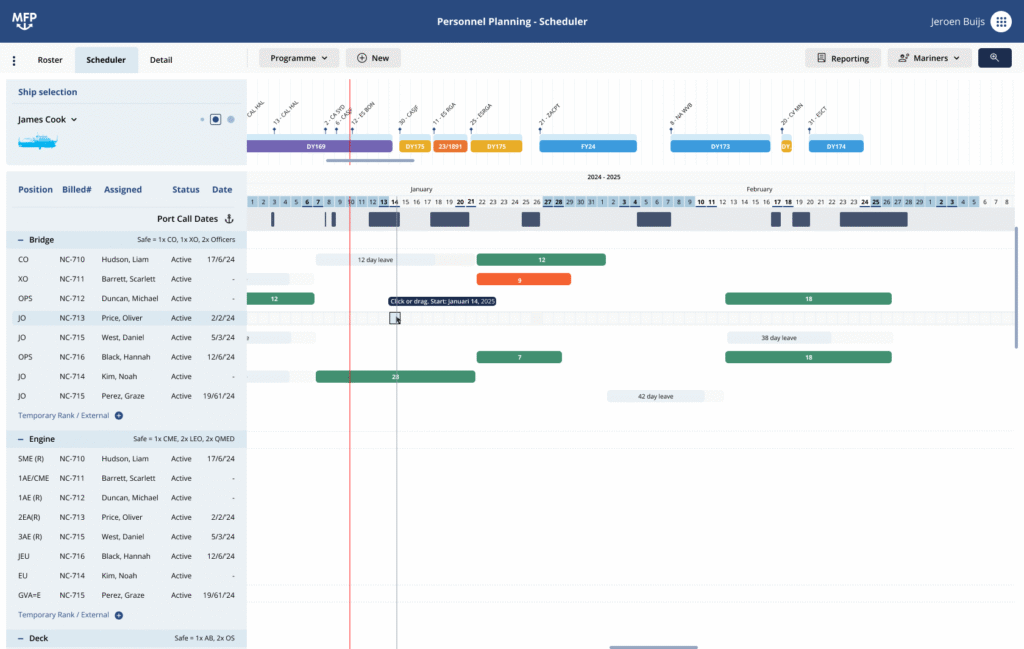The image size is (1024, 649).
Task: Open the apps grid beside Jeroen Buijs
Action: (x=1001, y=21)
